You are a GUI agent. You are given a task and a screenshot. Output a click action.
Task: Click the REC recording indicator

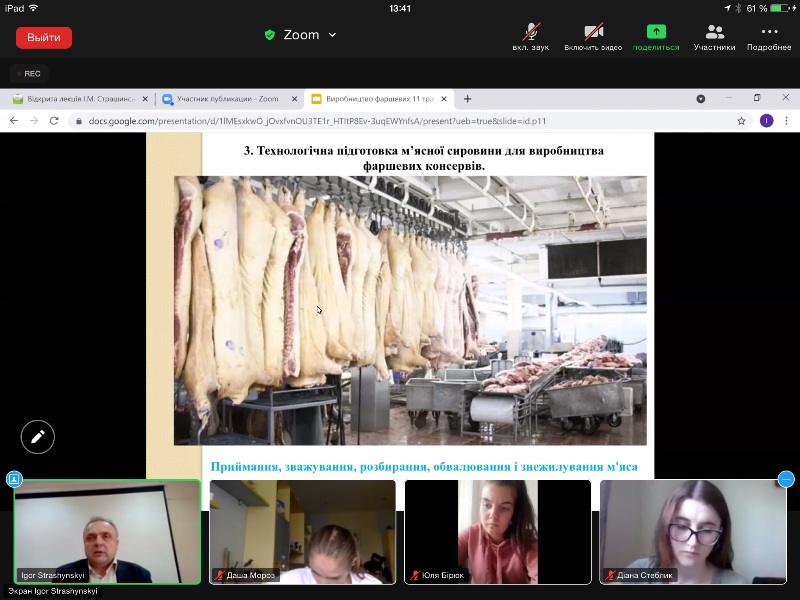point(29,73)
